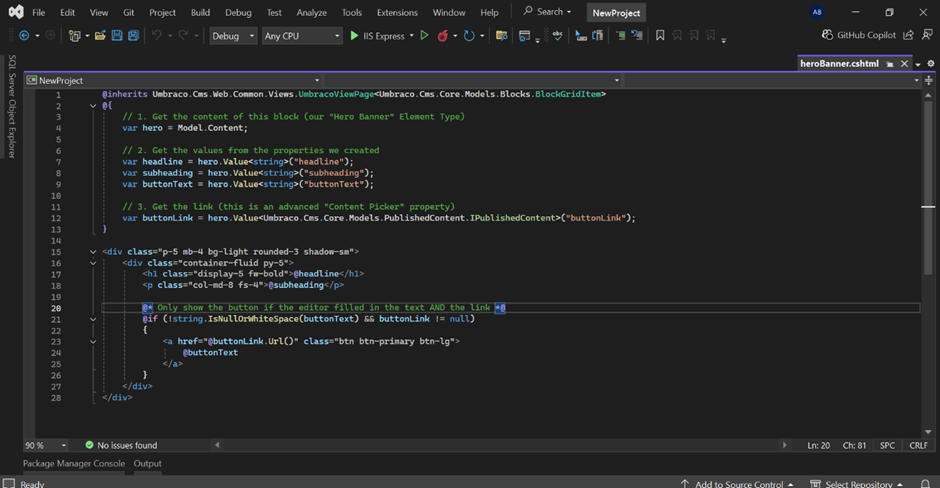Open the Extensions menu
The width and height of the screenshot is (940, 488).
point(397,13)
